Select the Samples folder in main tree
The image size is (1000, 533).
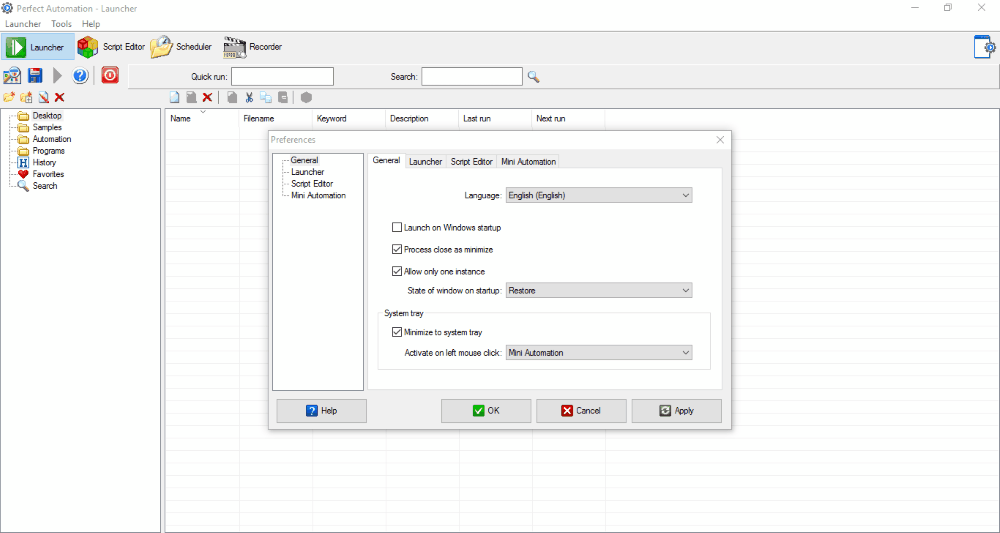point(47,128)
